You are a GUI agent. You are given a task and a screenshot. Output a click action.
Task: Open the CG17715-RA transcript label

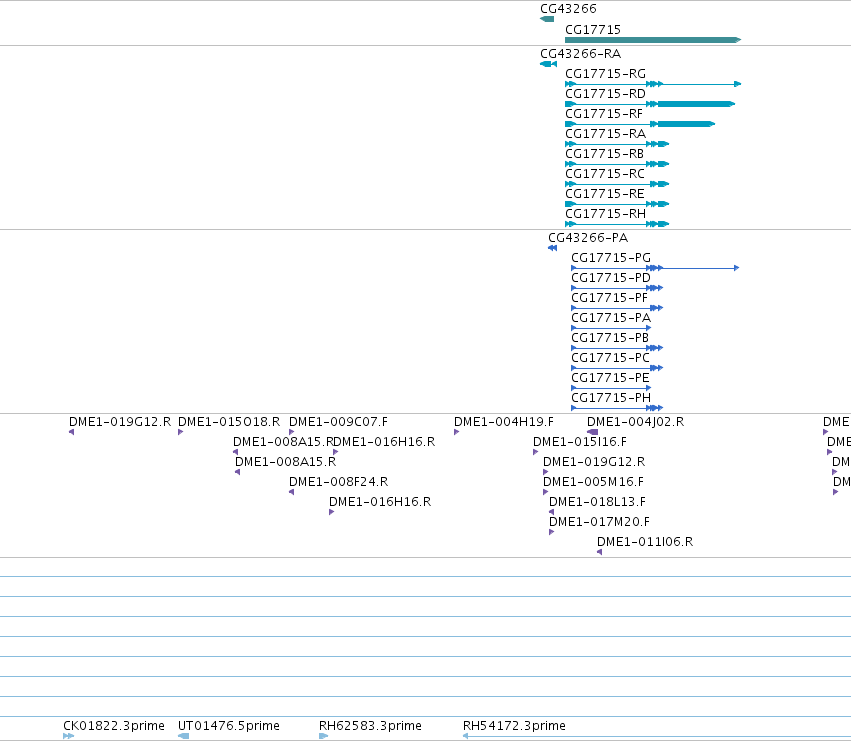click(605, 134)
